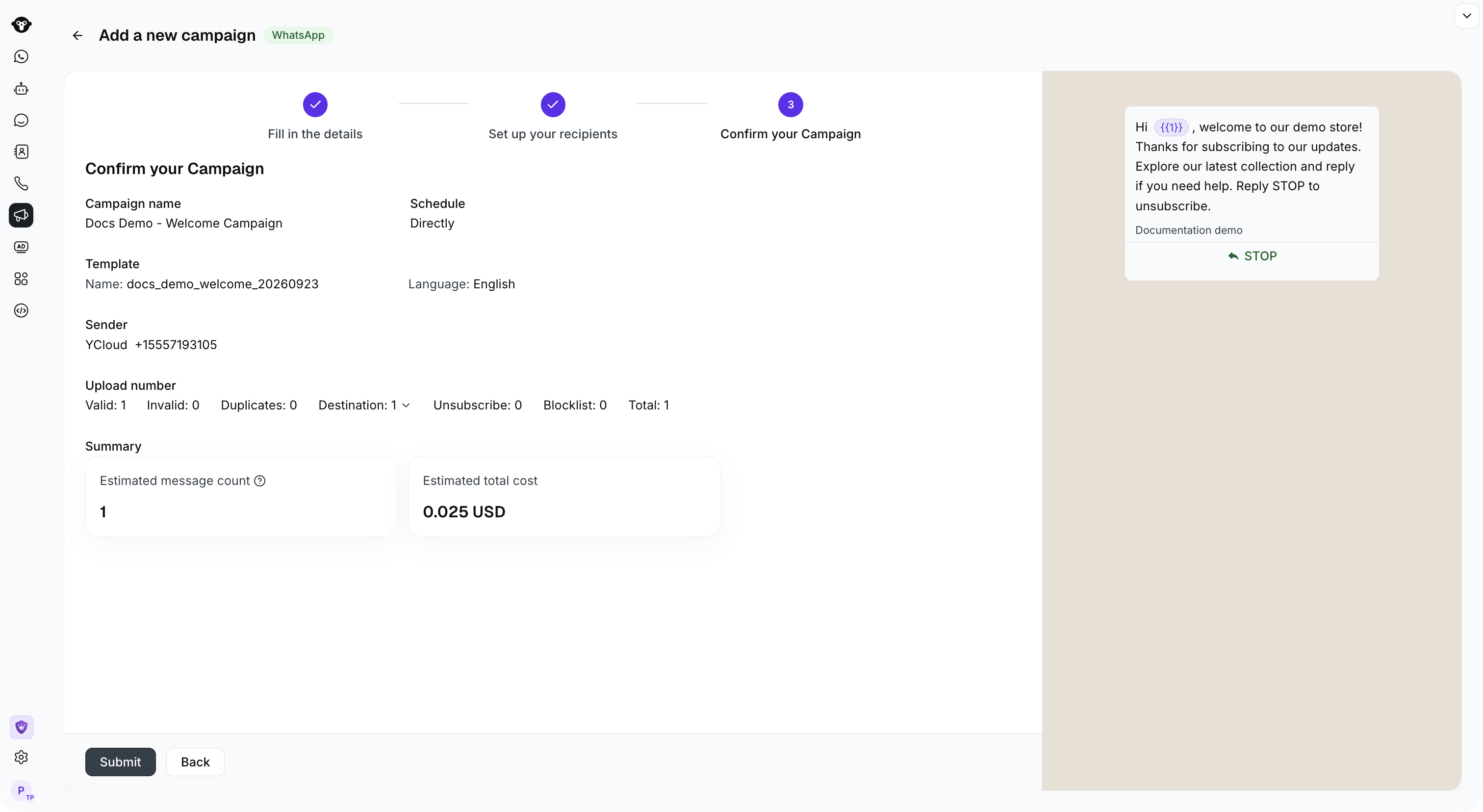
Task: Open the voice phone icon in sidebar
Action: click(x=21, y=183)
